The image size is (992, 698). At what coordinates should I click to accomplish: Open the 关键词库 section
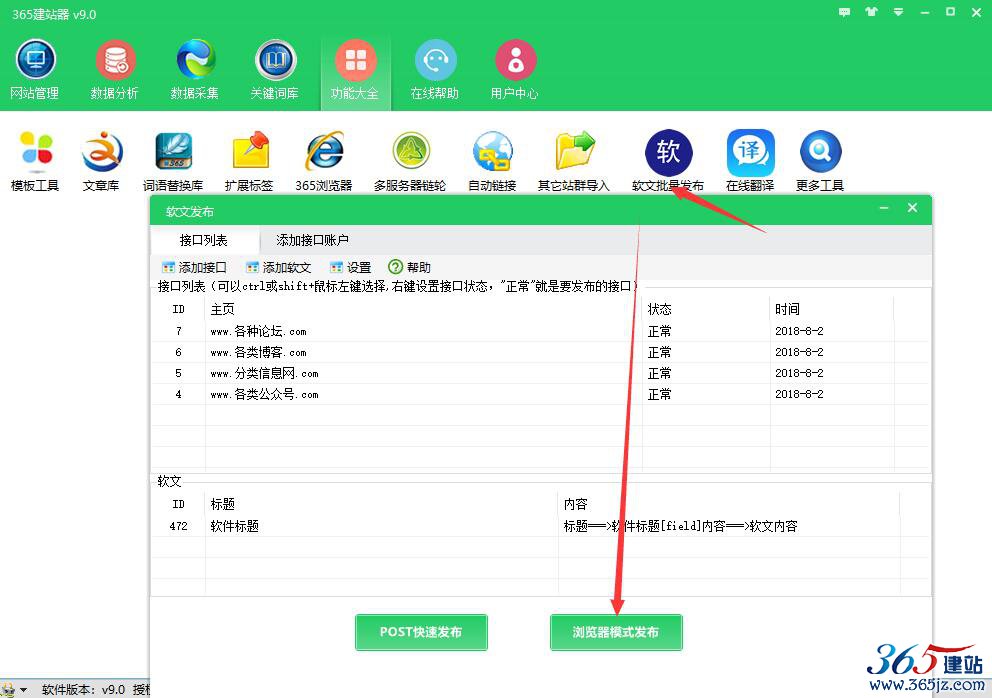[275, 70]
